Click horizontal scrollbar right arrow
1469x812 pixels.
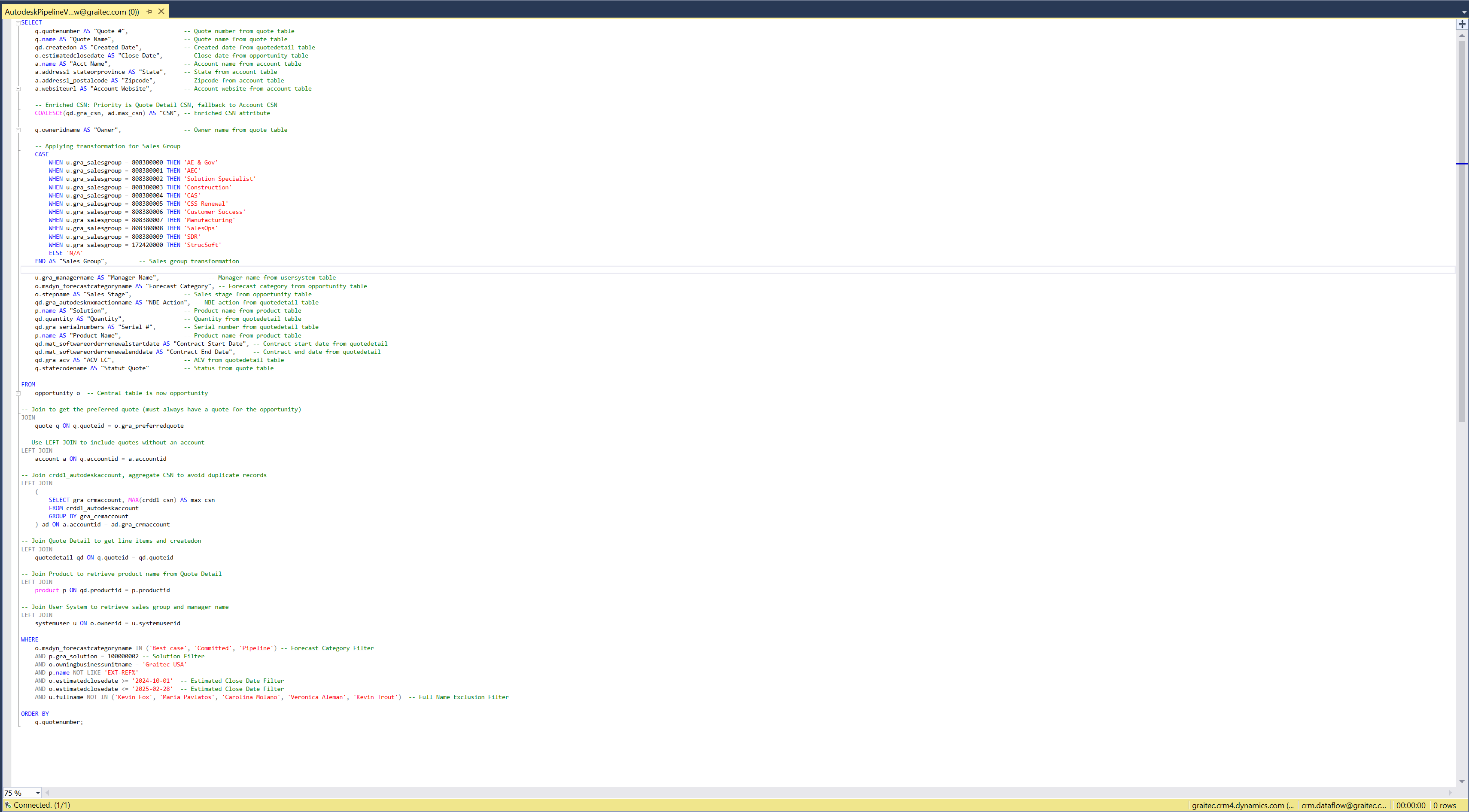coord(1450,793)
